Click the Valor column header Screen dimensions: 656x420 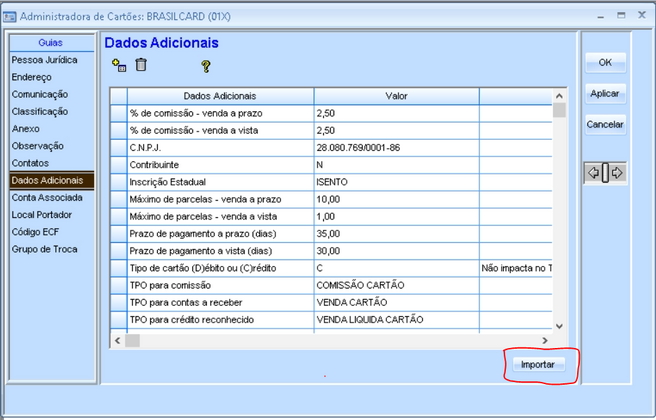click(x=396, y=96)
